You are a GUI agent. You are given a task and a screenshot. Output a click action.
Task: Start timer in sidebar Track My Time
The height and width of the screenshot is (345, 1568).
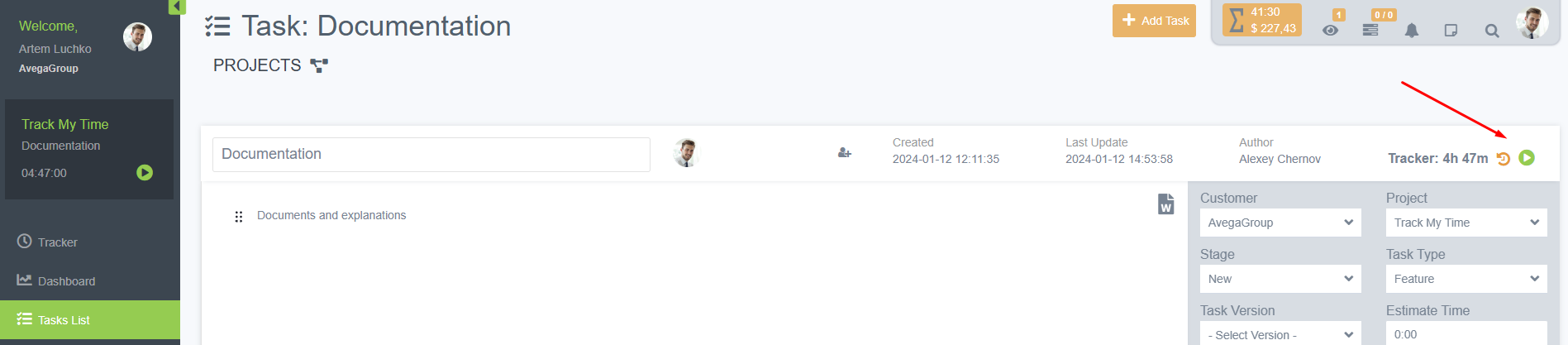click(145, 173)
